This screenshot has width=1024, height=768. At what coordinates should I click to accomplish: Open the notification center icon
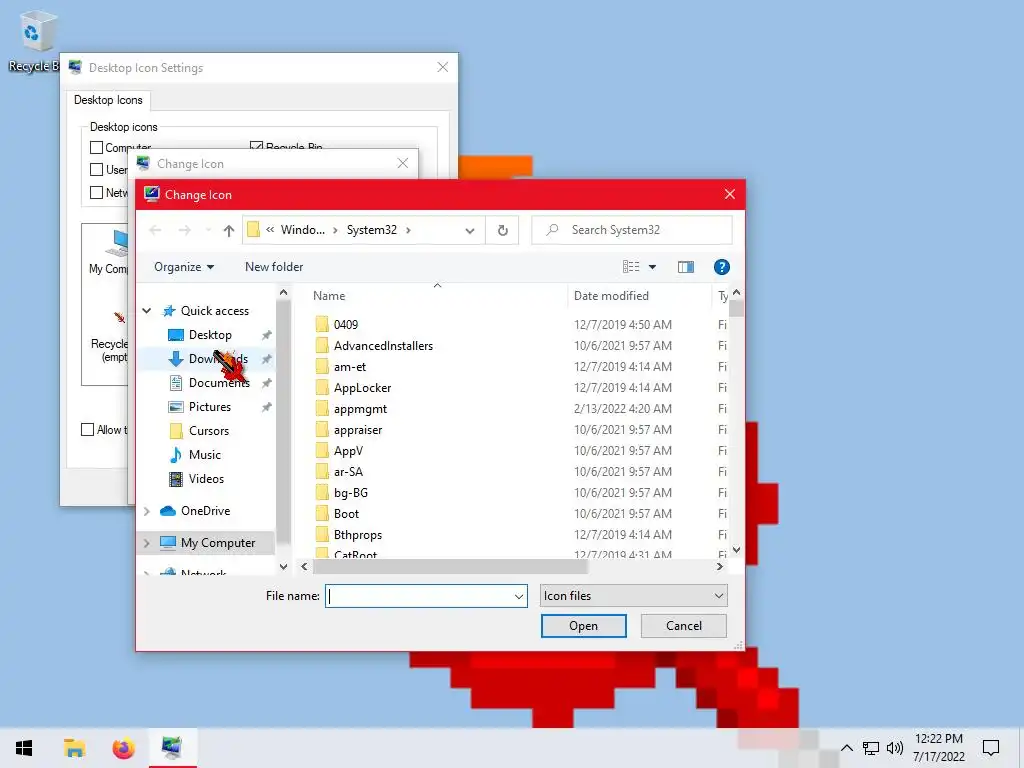(991, 748)
